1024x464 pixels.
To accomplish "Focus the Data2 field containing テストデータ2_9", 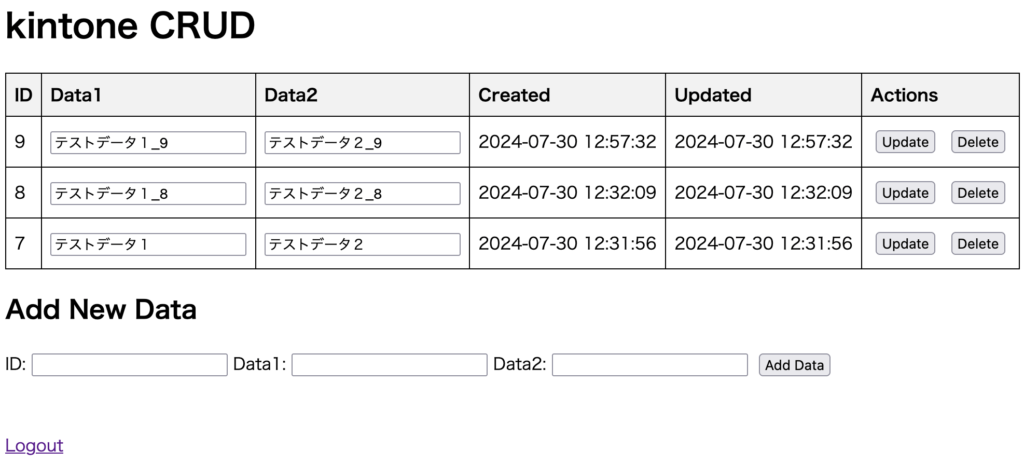I will (x=362, y=142).
